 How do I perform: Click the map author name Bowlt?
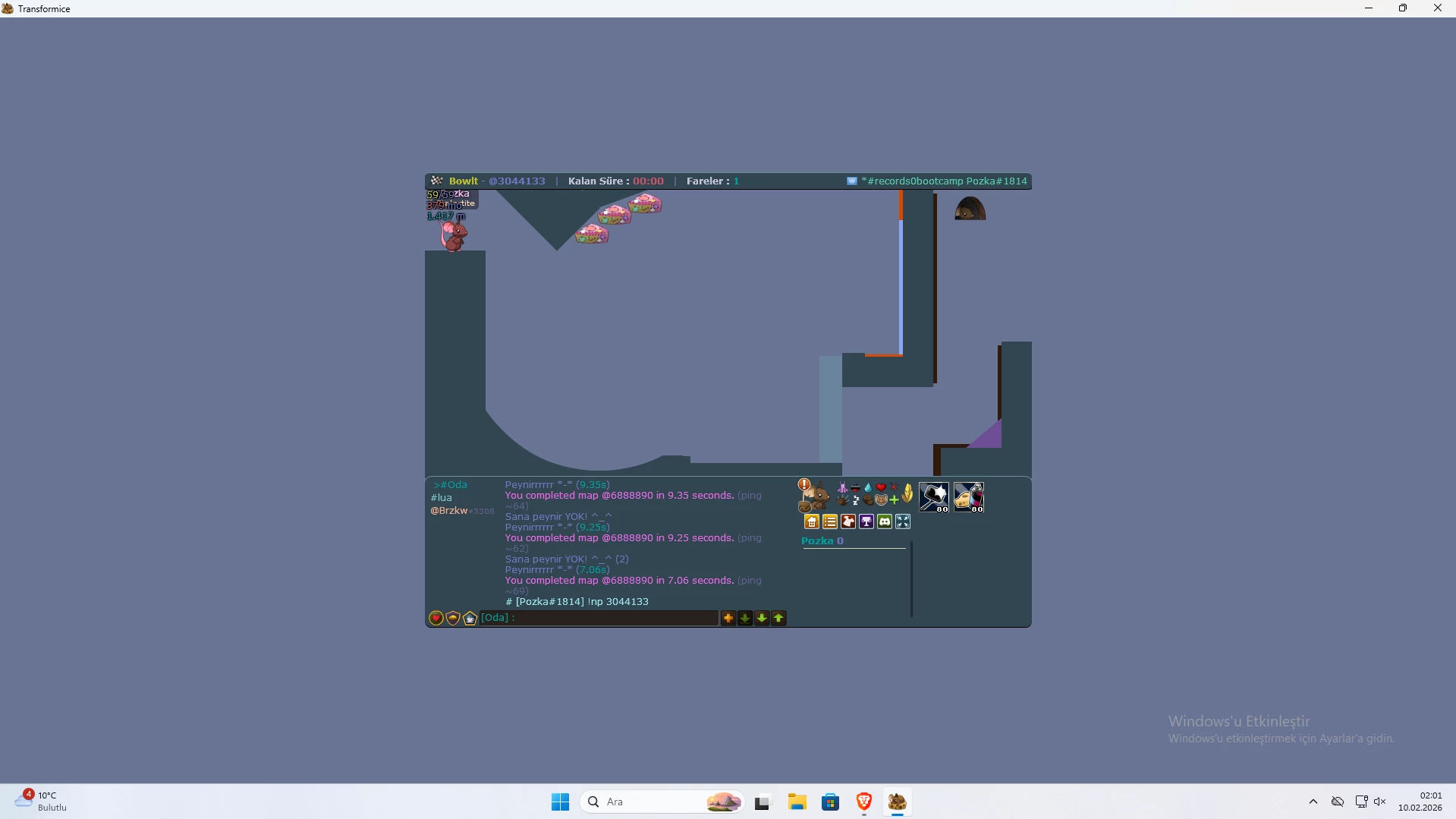[x=464, y=181]
